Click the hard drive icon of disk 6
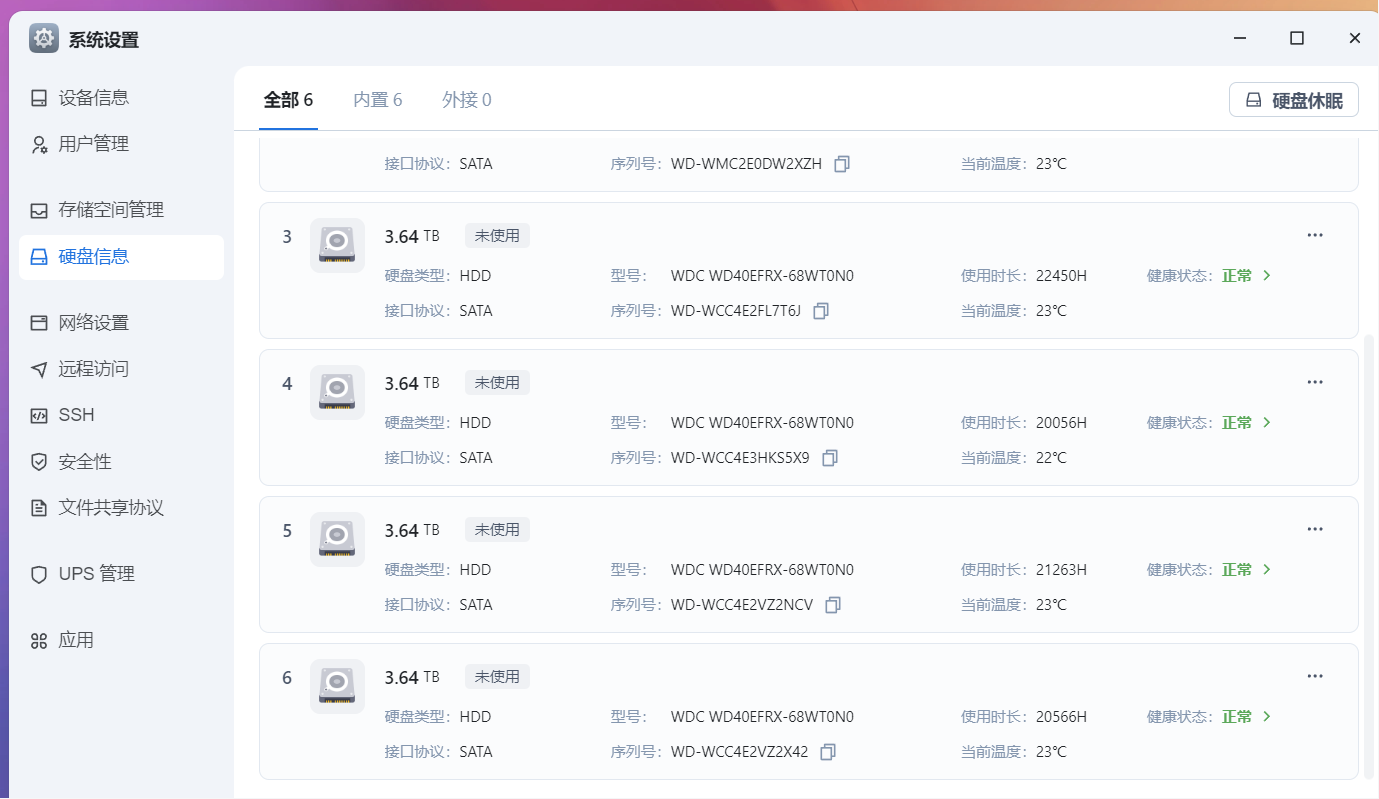This screenshot has height=799, width=1379. pyautogui.click(x=337, y=686)
